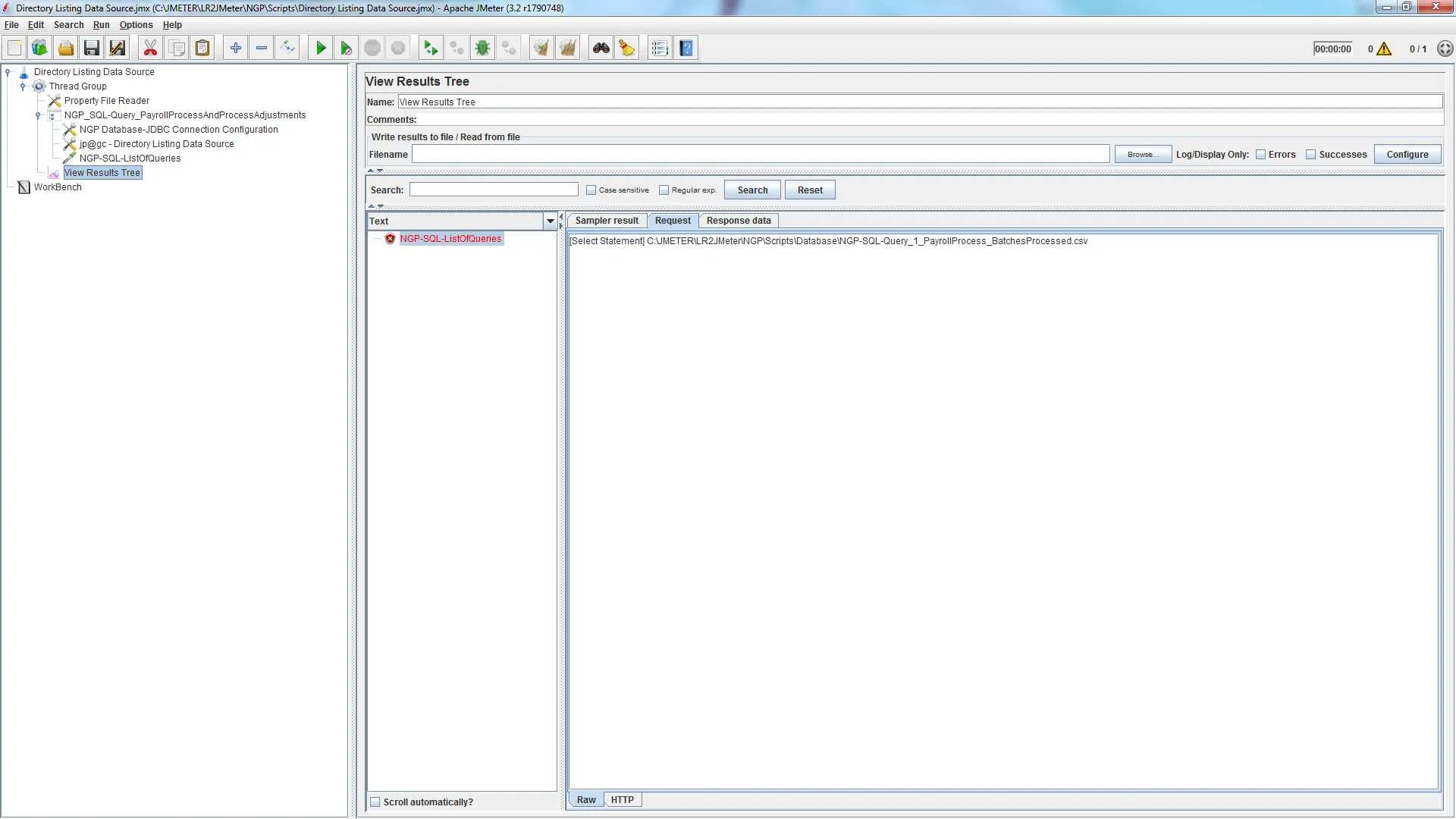Viewport: 1456px width, 819px height.
Task: Click the Expand All plus icon
Action: pyautogui.click(x=236, y=49)
